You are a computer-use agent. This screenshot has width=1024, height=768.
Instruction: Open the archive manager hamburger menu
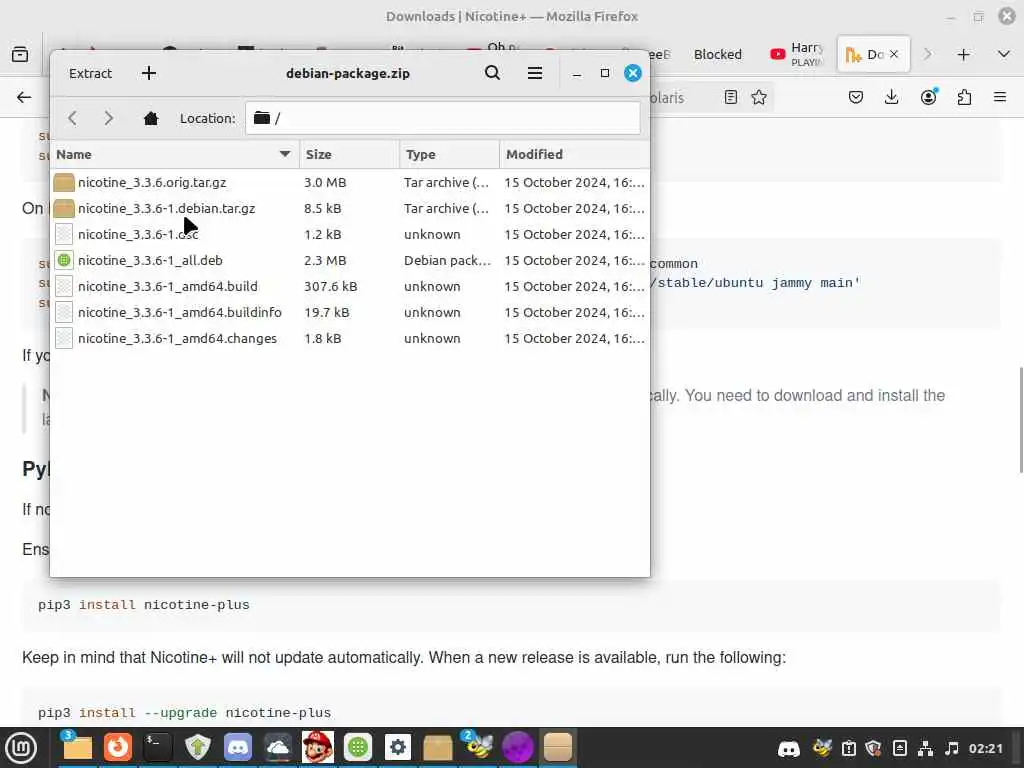(x=535, y=73)
